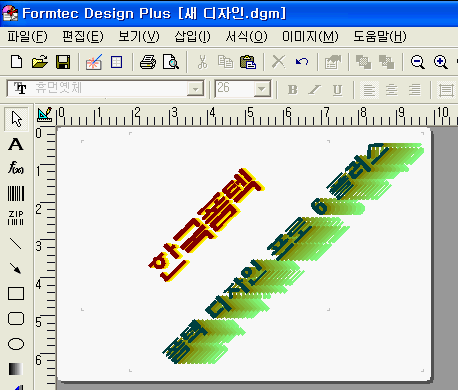This screenshot has height=390, width=458.
Task: Select the green gradient text object
Action: click(293, 253)
